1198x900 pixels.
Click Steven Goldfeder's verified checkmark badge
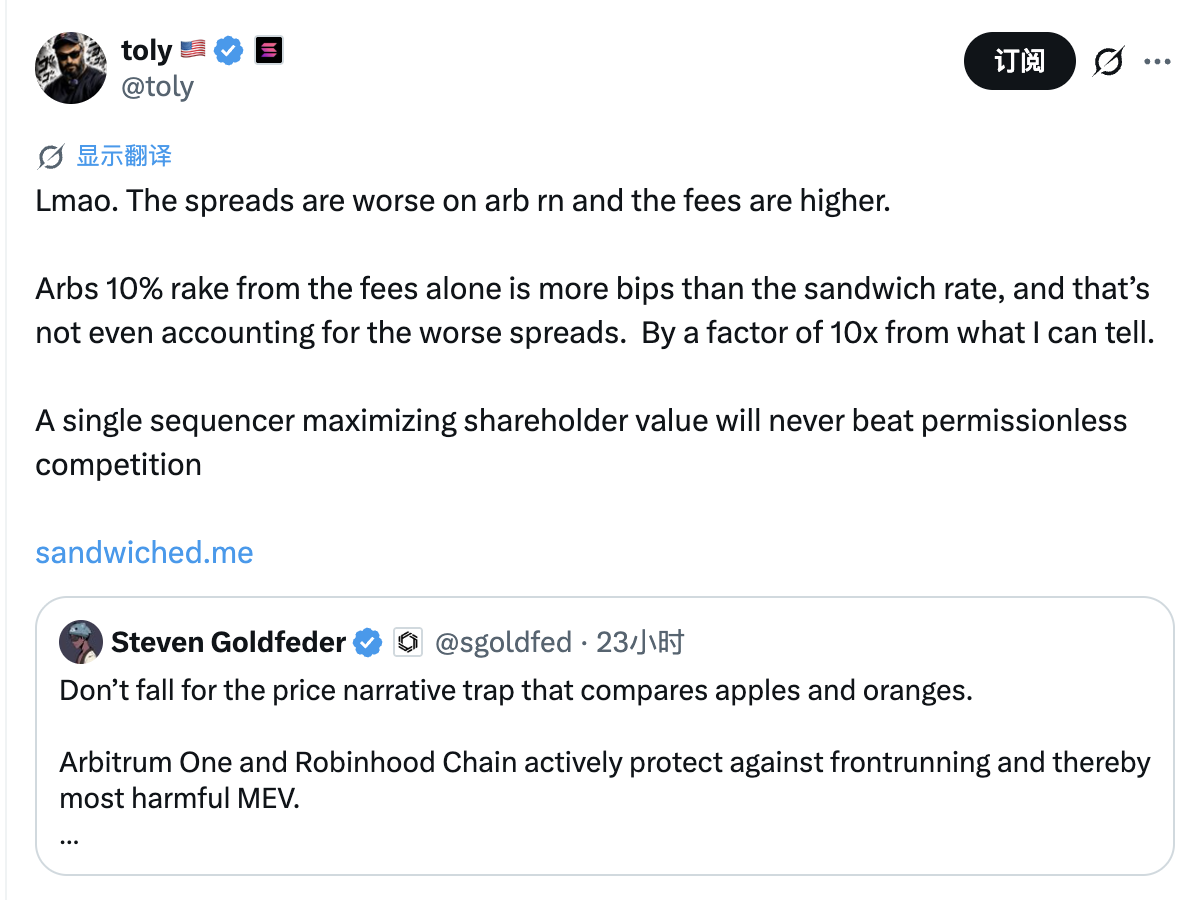coord(367,643)
